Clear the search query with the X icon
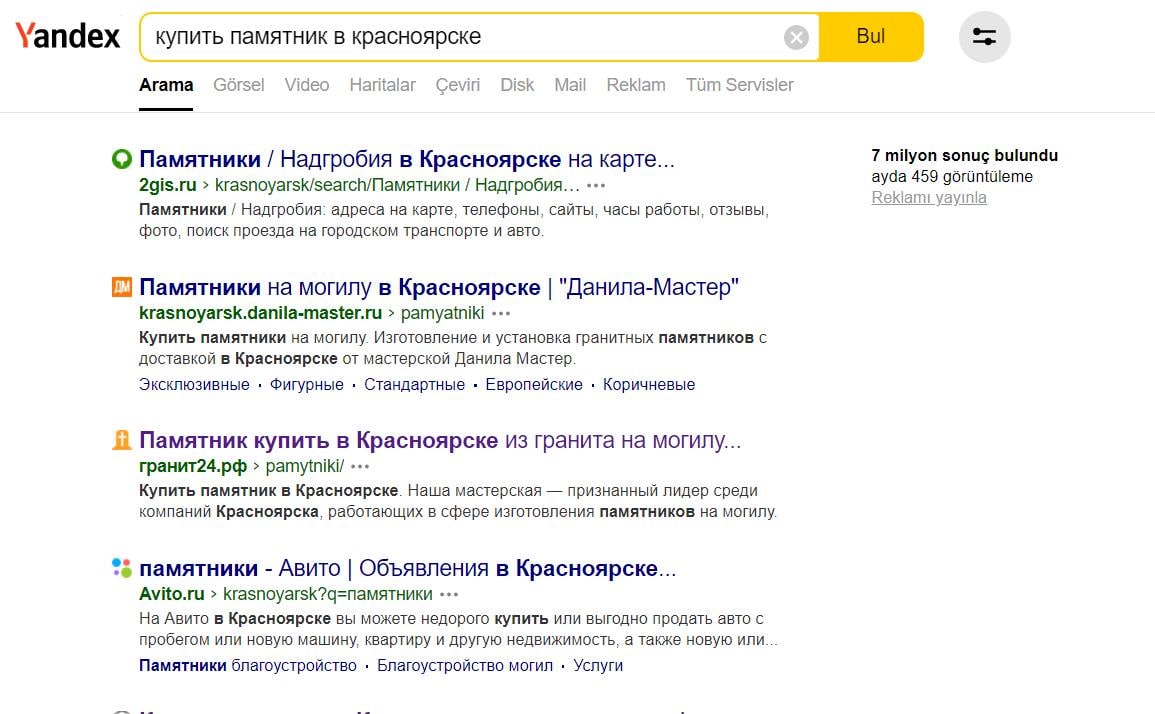Screen dimensions: 1155x714 coord(796,37)
